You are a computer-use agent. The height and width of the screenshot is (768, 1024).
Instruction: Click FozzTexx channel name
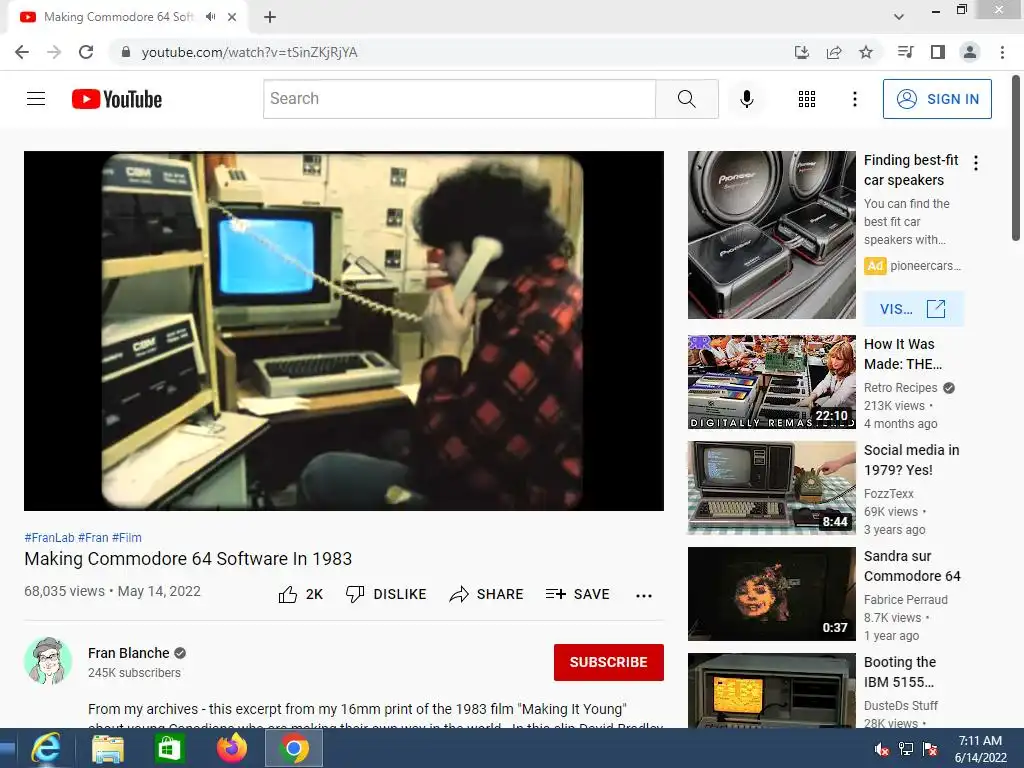(889, 494)
